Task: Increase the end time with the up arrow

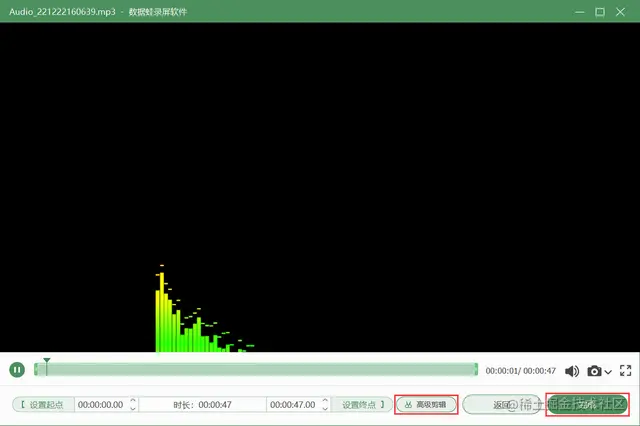Action: (x=325, y=401)
